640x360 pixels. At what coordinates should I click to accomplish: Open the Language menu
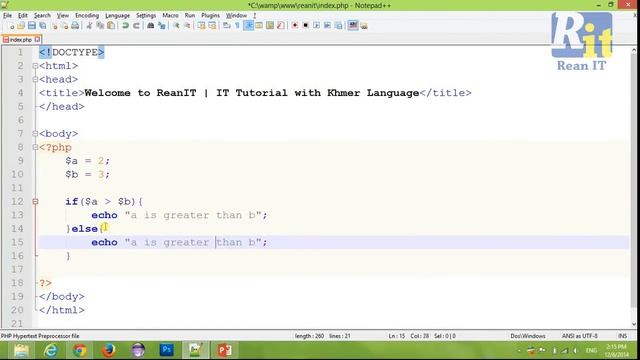(118, 16)
